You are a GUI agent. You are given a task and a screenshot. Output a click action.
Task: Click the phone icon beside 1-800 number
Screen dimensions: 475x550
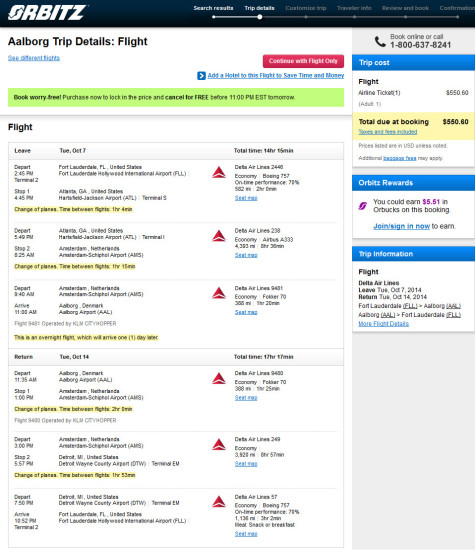tap(380, 41)
